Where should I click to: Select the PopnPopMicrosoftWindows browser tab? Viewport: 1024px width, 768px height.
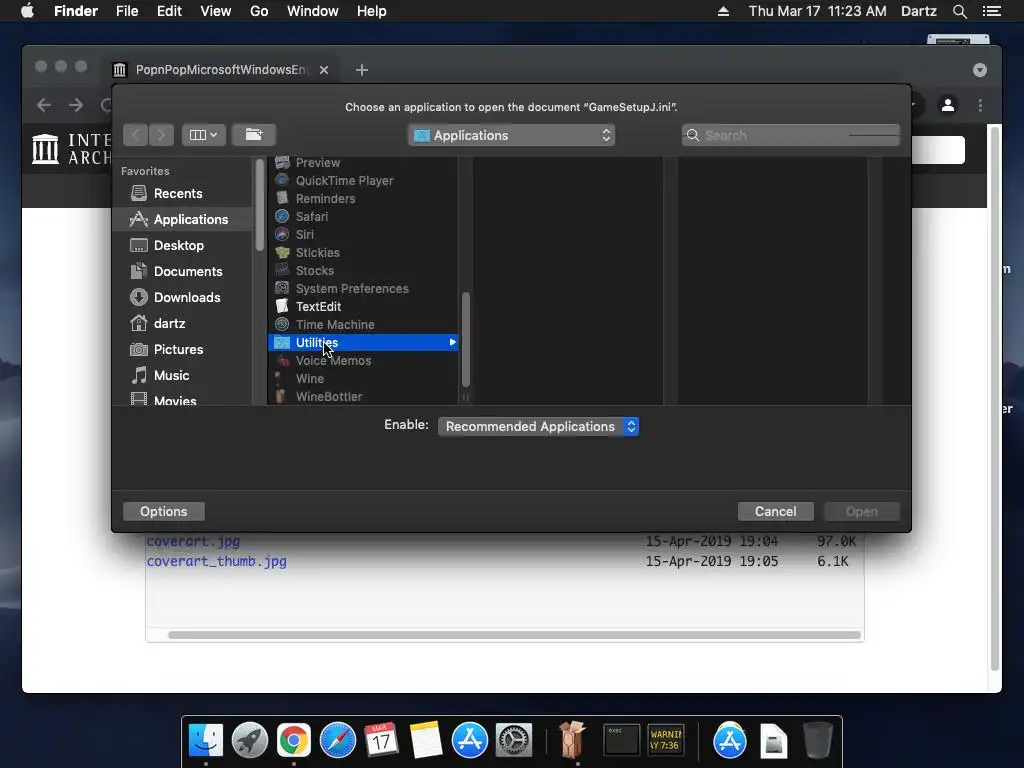[221, 69]
